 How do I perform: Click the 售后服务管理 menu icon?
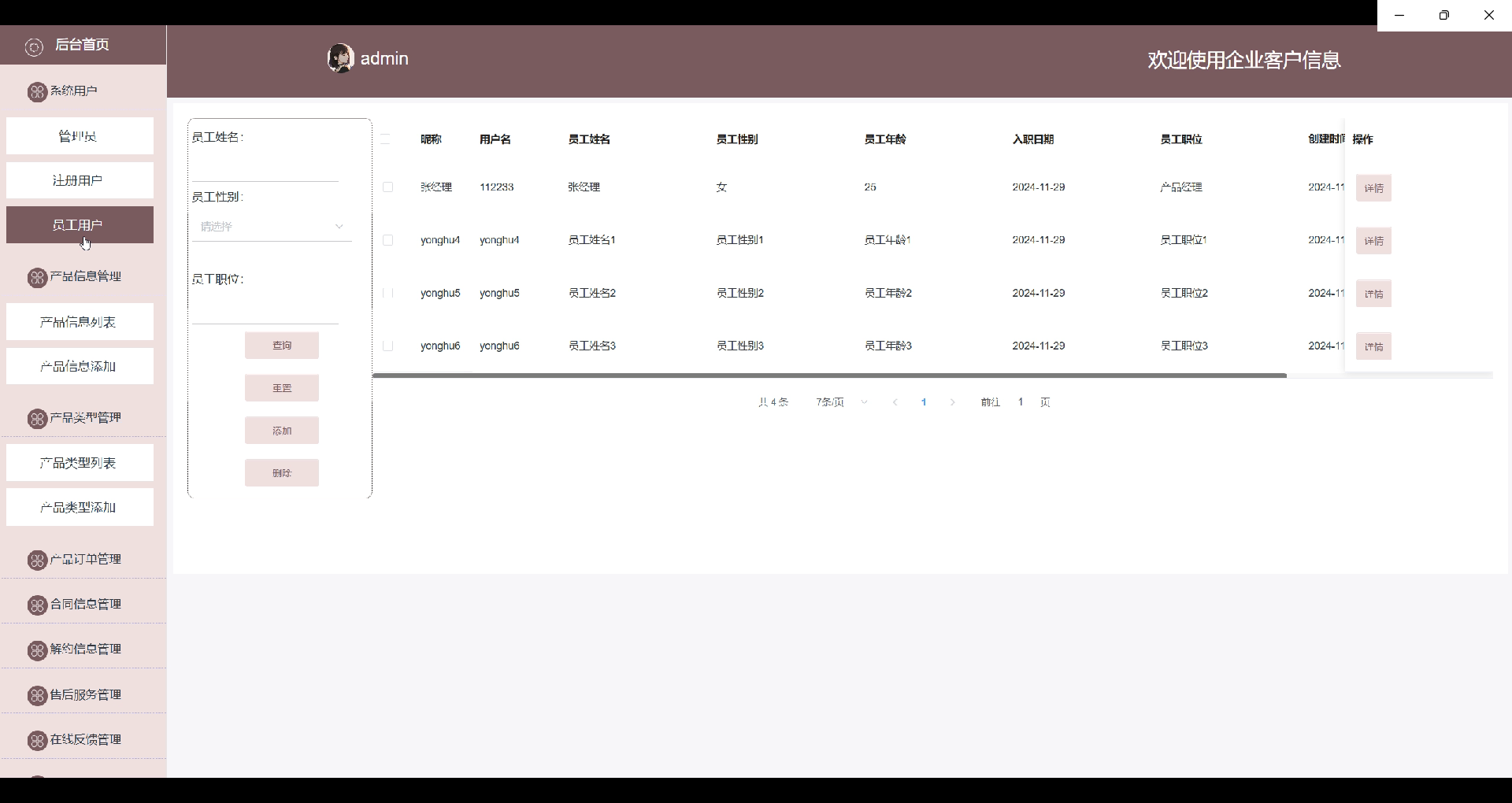pyautogui.click(x=37, y=695)
